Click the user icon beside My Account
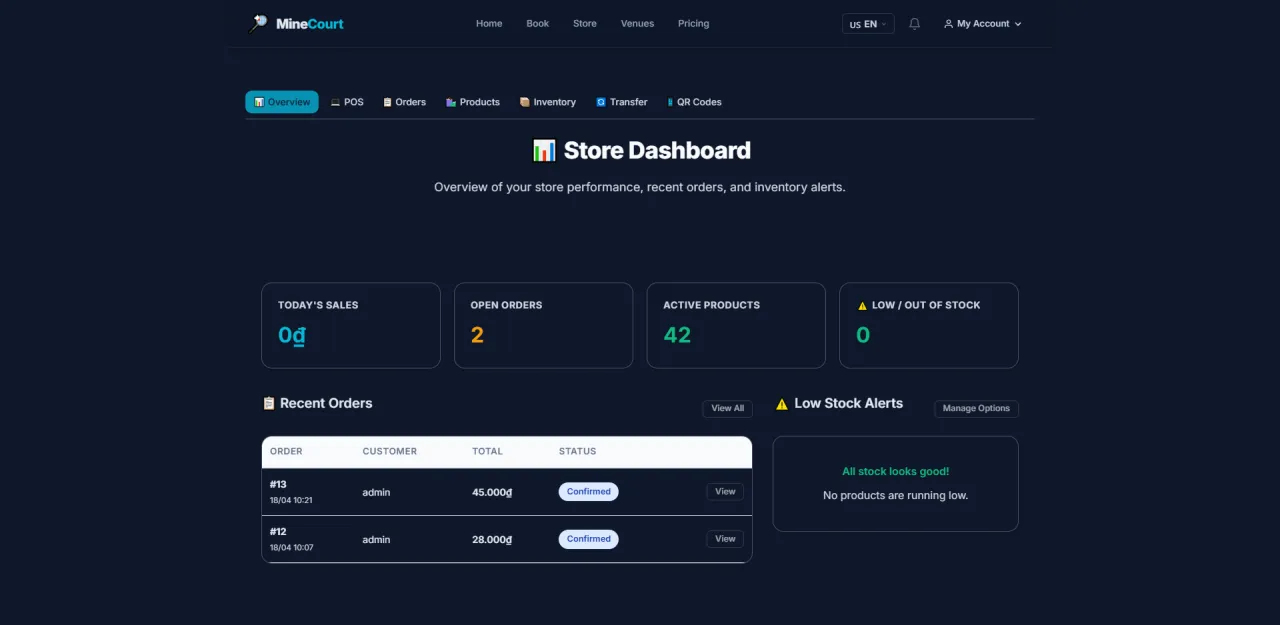 click(x=948, y=24)
